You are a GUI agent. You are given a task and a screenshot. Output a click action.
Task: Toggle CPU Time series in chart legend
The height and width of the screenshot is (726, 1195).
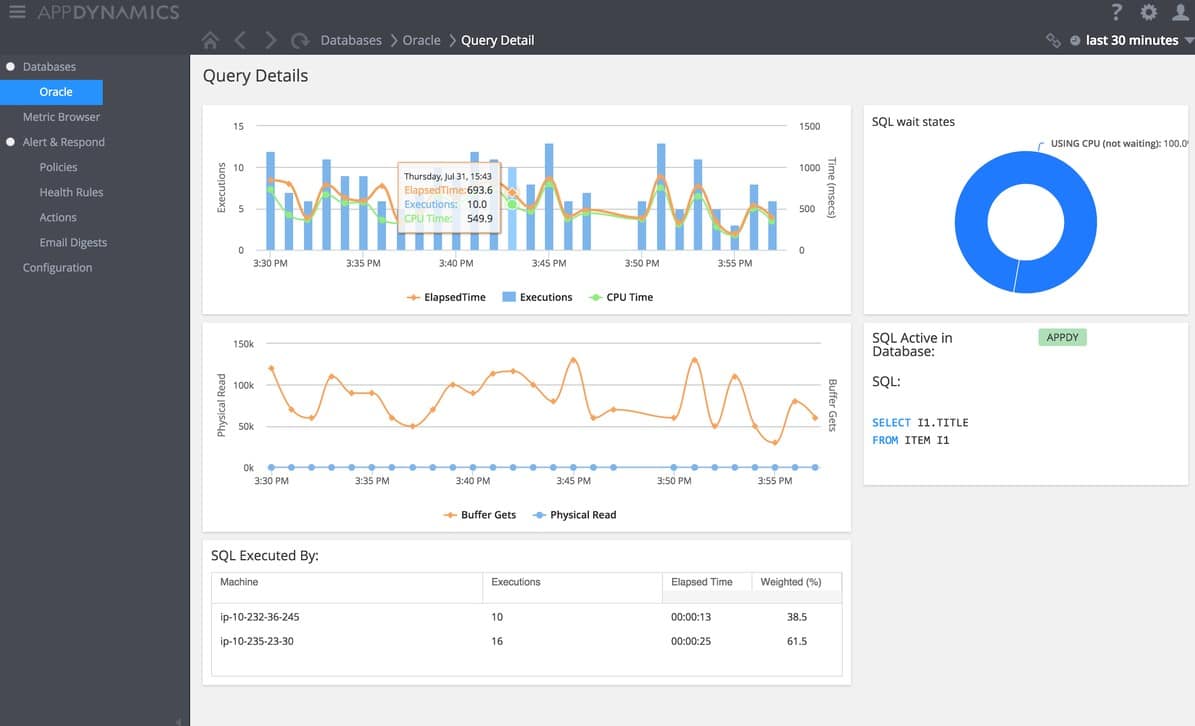click(x=621, y=297)
